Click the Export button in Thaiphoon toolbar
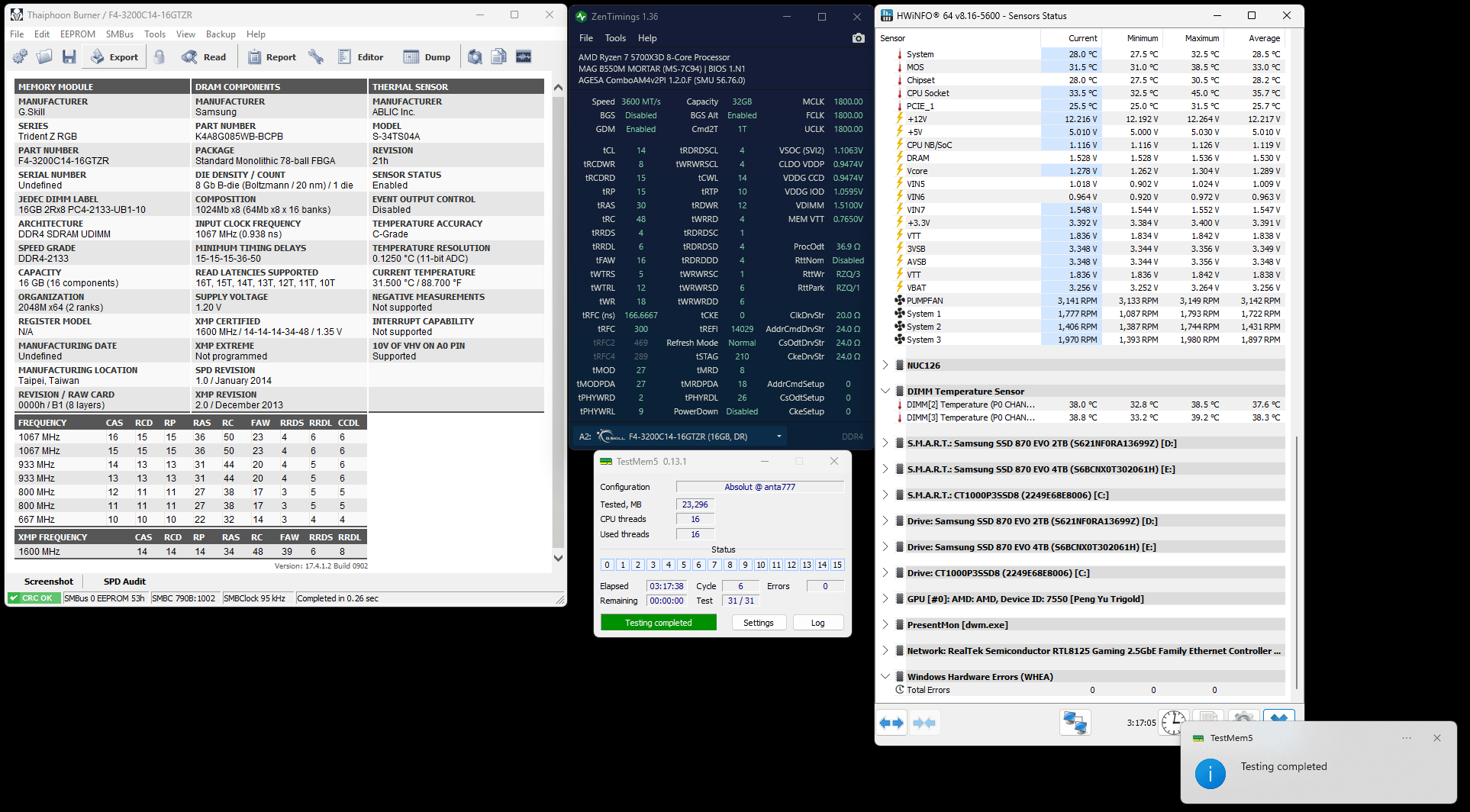Screen dimensions: 1470x812 pos(114,57)
